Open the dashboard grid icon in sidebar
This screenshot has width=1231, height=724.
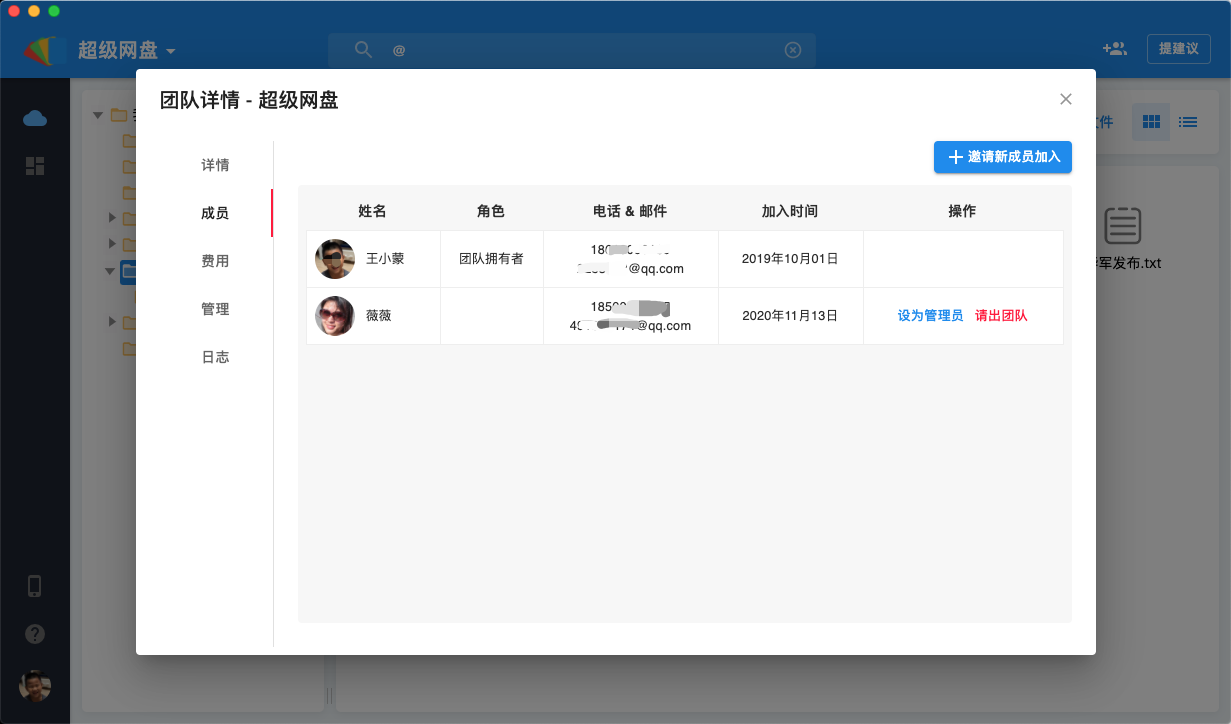[35, 166]
